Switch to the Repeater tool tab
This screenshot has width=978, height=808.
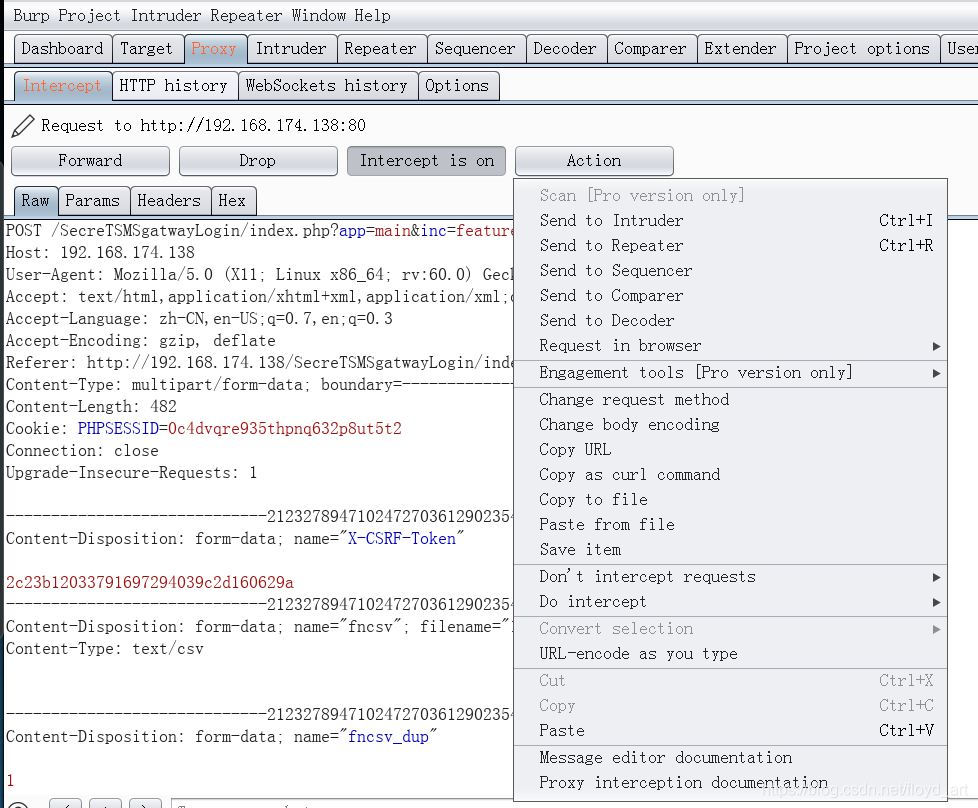380,49
